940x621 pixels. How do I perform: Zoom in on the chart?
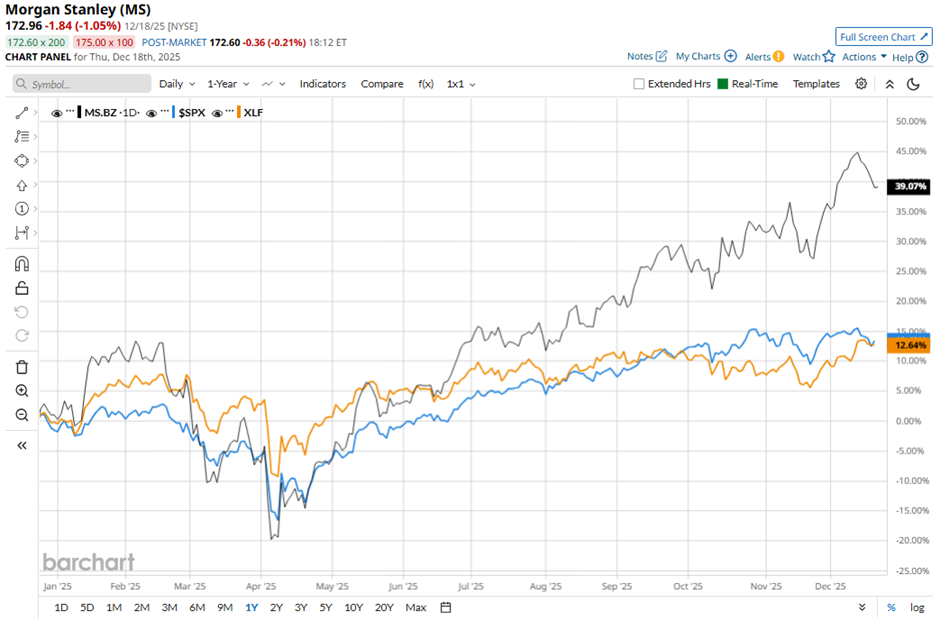click(21, 391)
